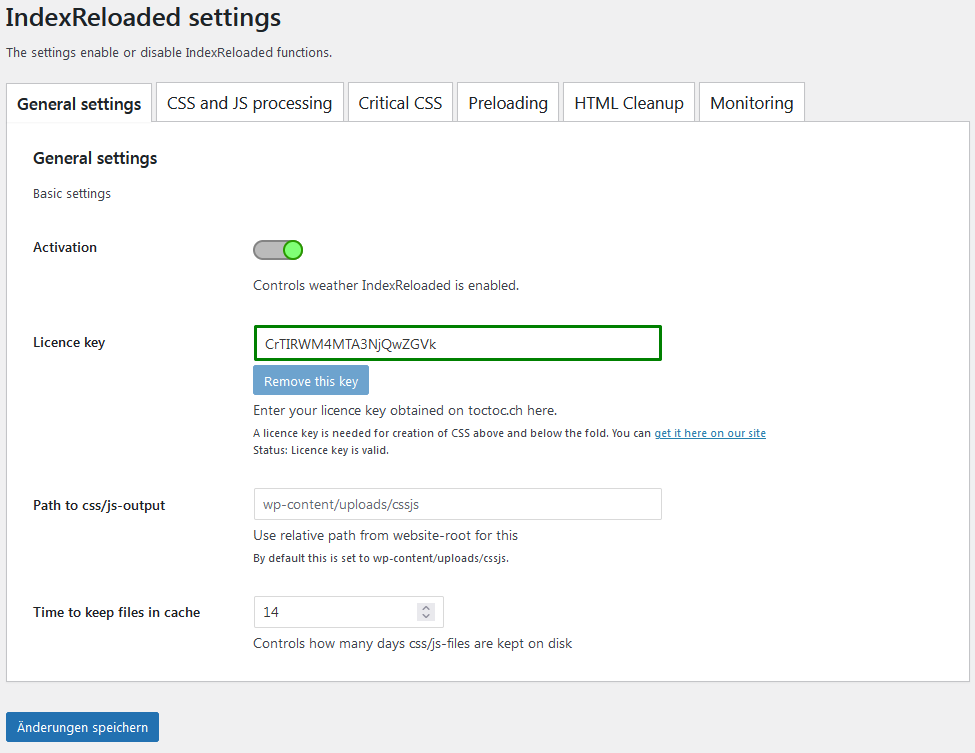The width and height of the screenshot is (975, 753).
Task: Click 'Status: Licence key is valid.' text
Action: click(321, 450)
